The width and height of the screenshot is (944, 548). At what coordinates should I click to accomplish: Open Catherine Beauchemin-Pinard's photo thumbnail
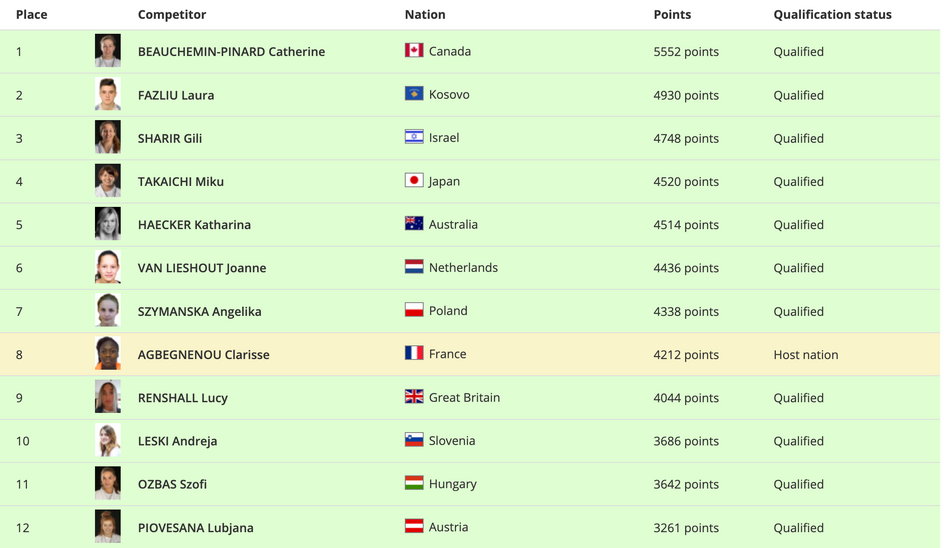[108, 51]
